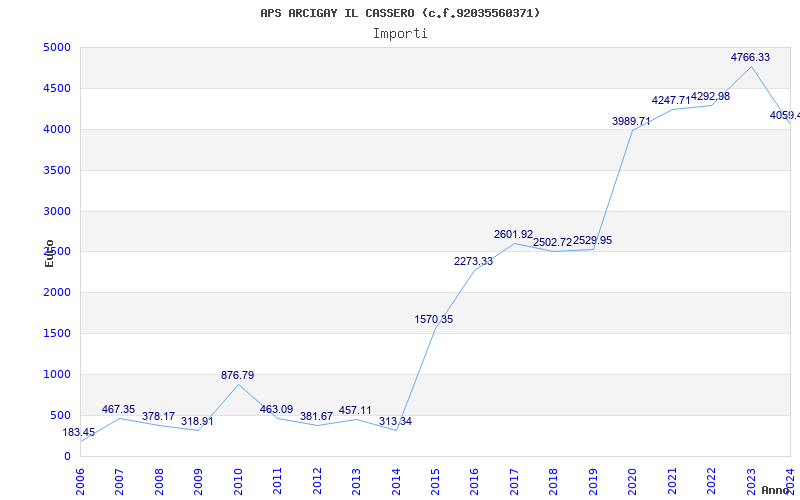
Task: Click the 2529.95 data label
Action: pos(592,240)
